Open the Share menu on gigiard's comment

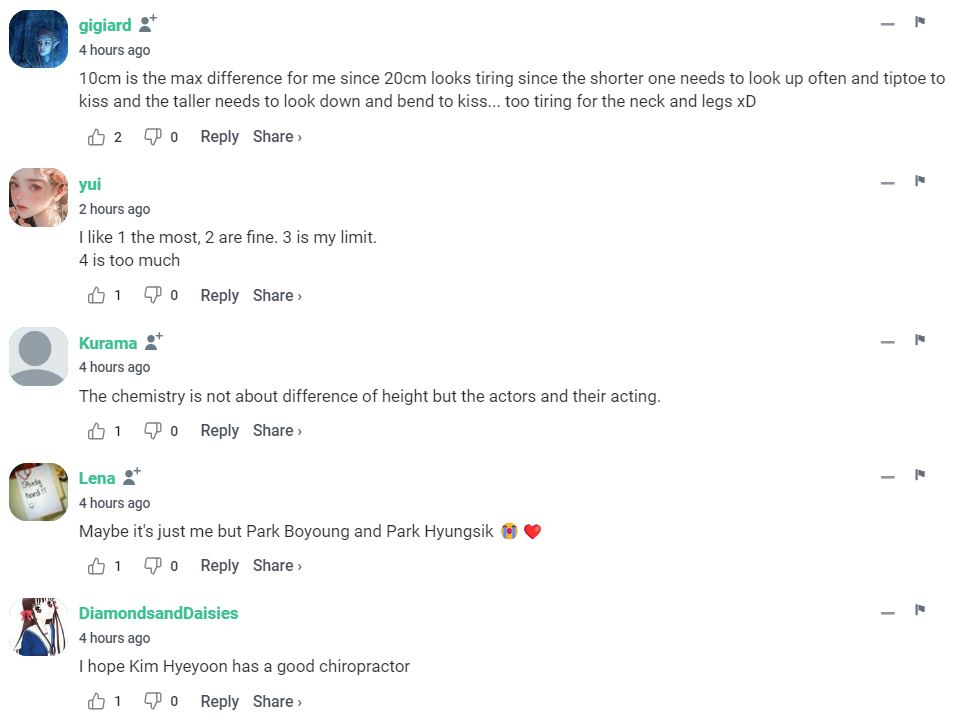click(277, 137)
